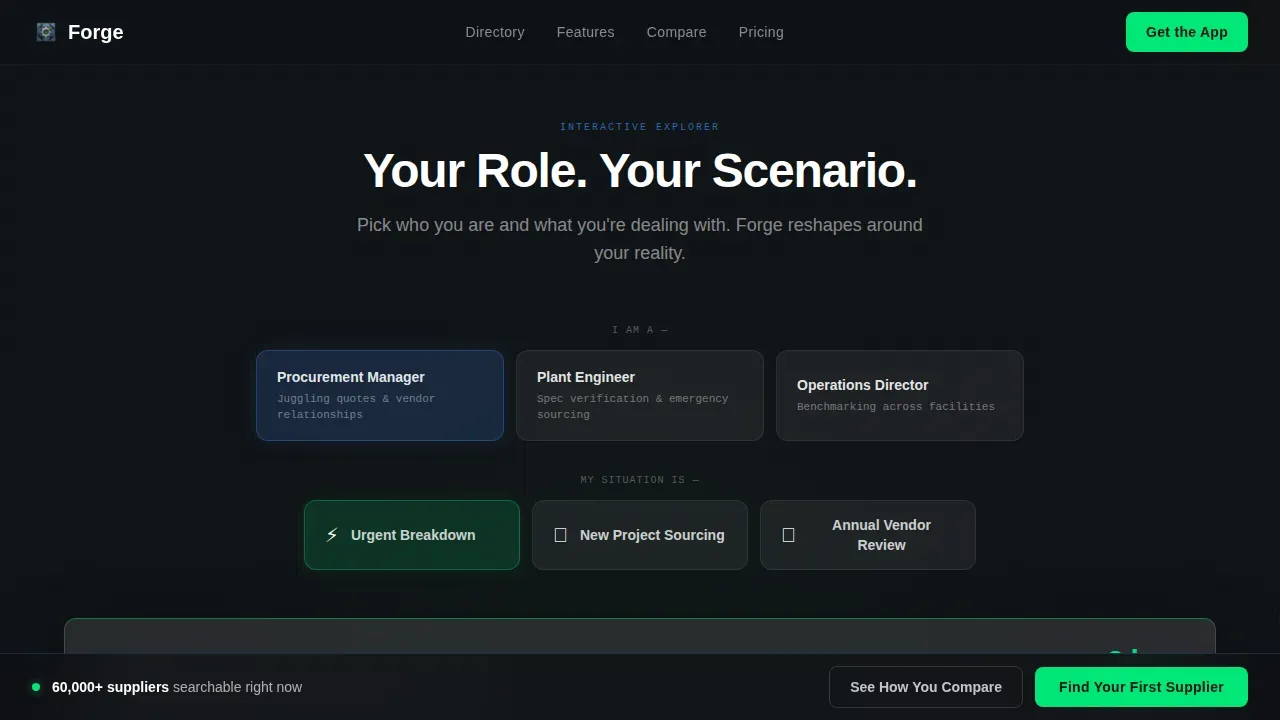Screen dimensions: 1280x720
Task: Click the 'Your Role. Your Scenario.' heading
Action: tap(640, 170)
